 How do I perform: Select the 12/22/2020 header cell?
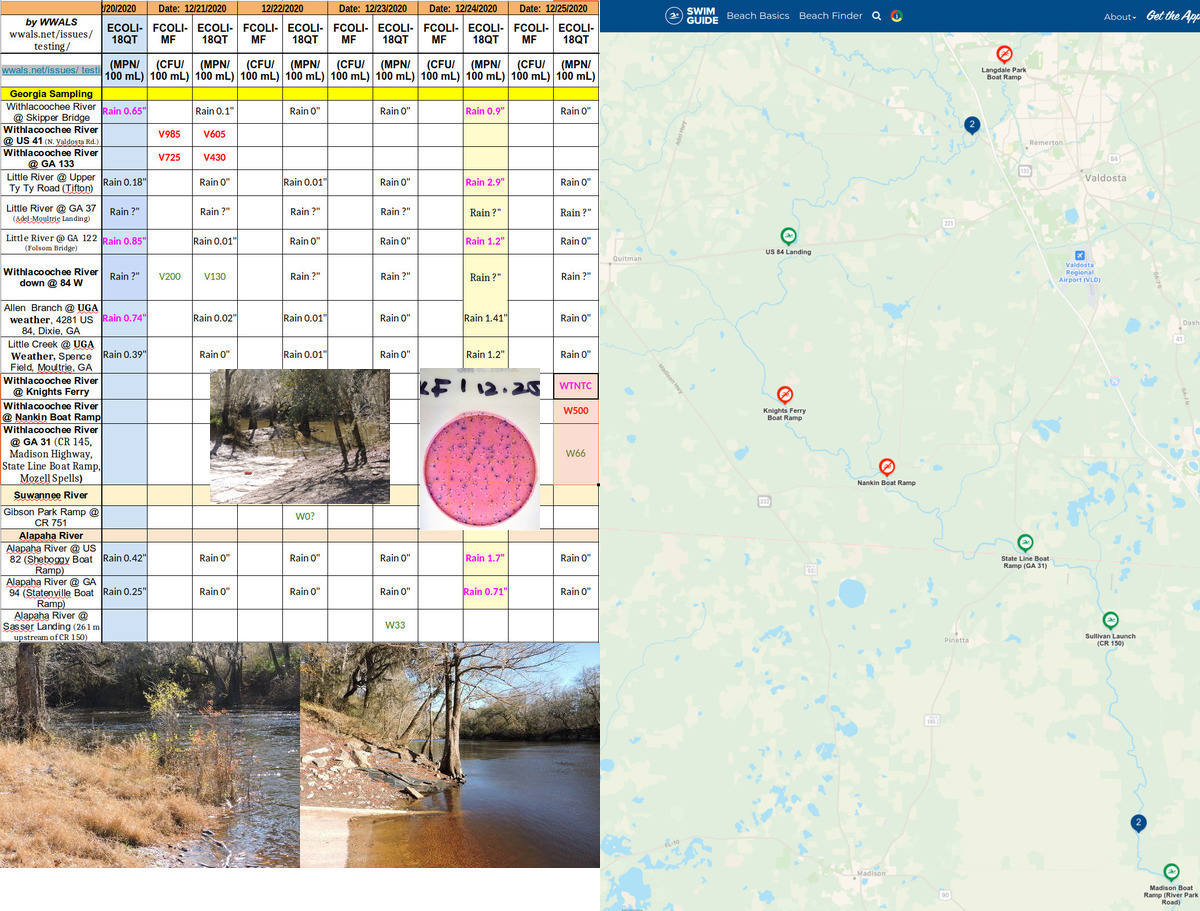[282, 8]
